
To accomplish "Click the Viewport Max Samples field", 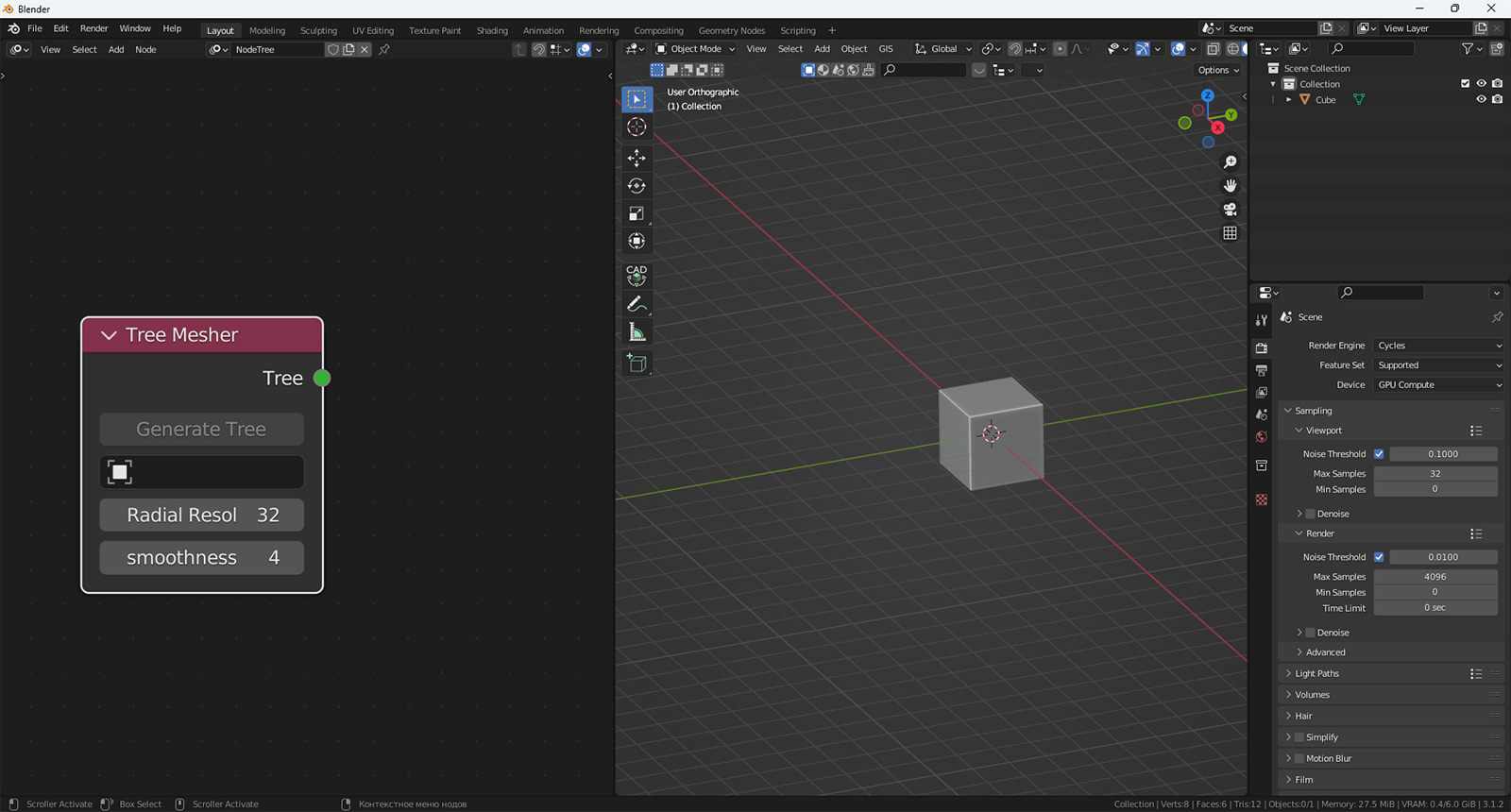I will [1435, 474].
